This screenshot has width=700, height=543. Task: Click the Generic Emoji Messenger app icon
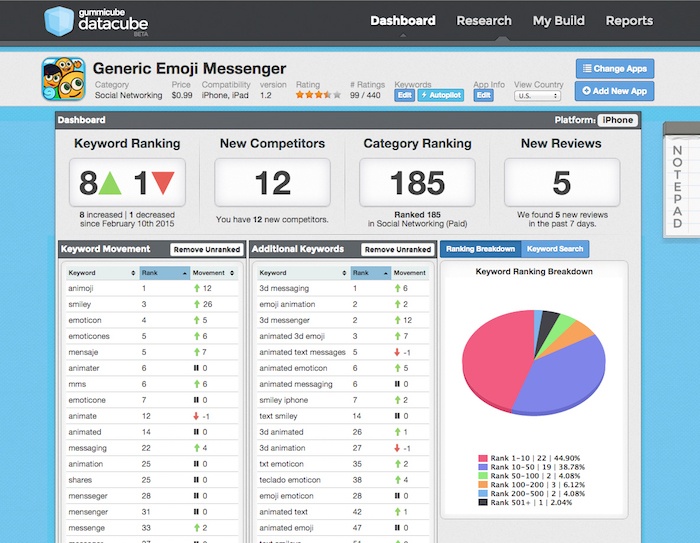click(x=63, y=79)
